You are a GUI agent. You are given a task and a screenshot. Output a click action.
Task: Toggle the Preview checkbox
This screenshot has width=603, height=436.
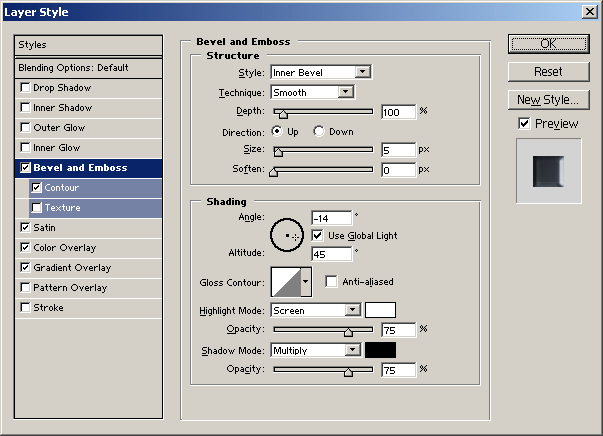524,123
